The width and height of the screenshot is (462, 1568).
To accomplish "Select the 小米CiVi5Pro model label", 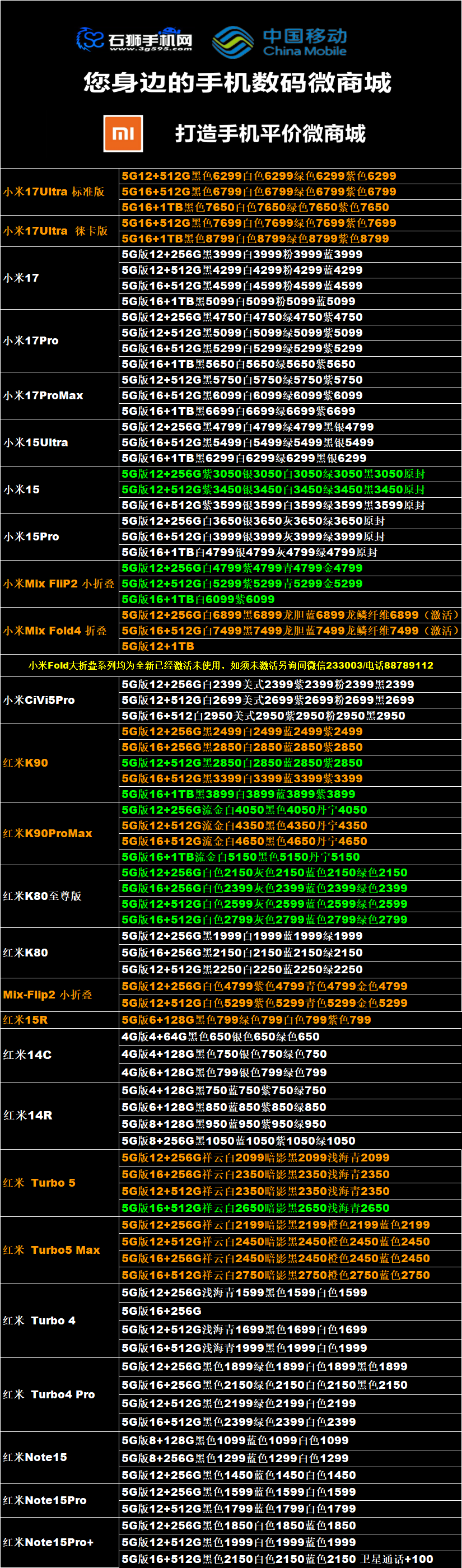I will (x=39, y=700).
